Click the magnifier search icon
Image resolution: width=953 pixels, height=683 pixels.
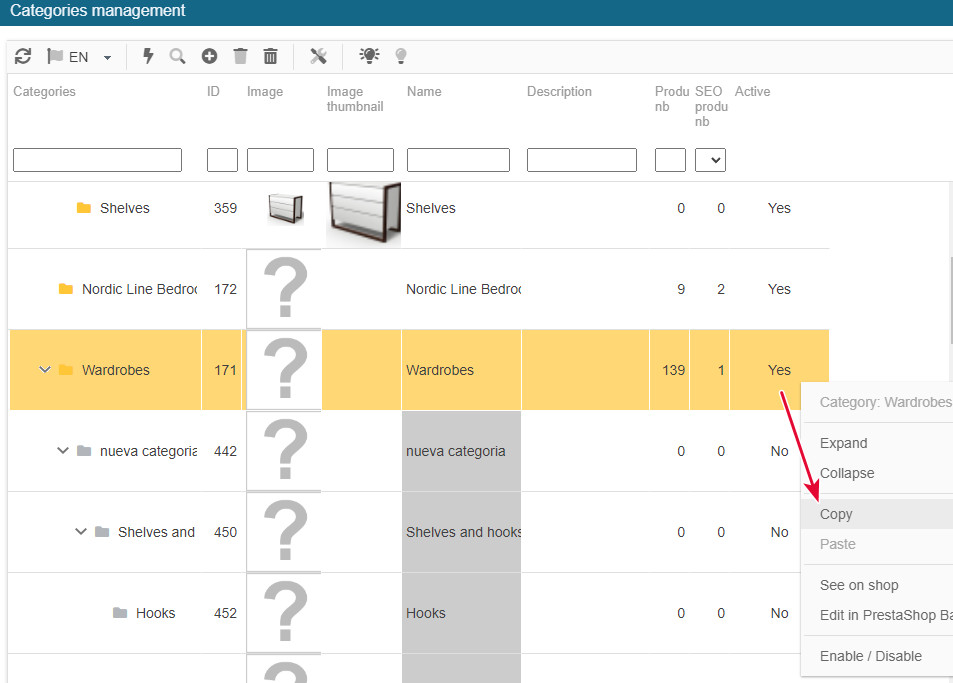pos(177,56)
